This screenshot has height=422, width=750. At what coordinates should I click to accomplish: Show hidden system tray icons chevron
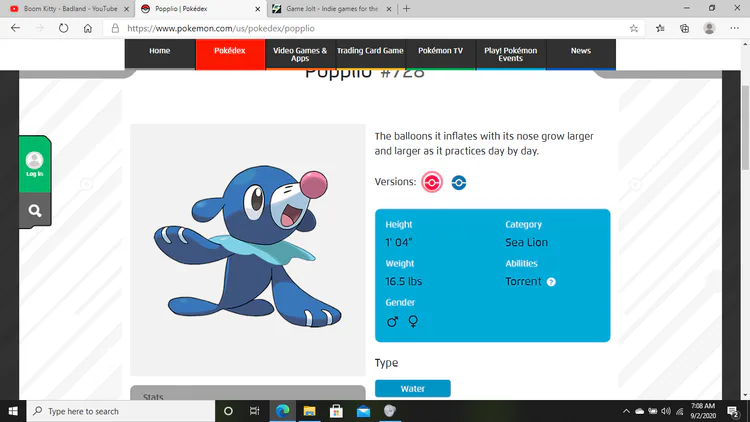click(626, 411)
